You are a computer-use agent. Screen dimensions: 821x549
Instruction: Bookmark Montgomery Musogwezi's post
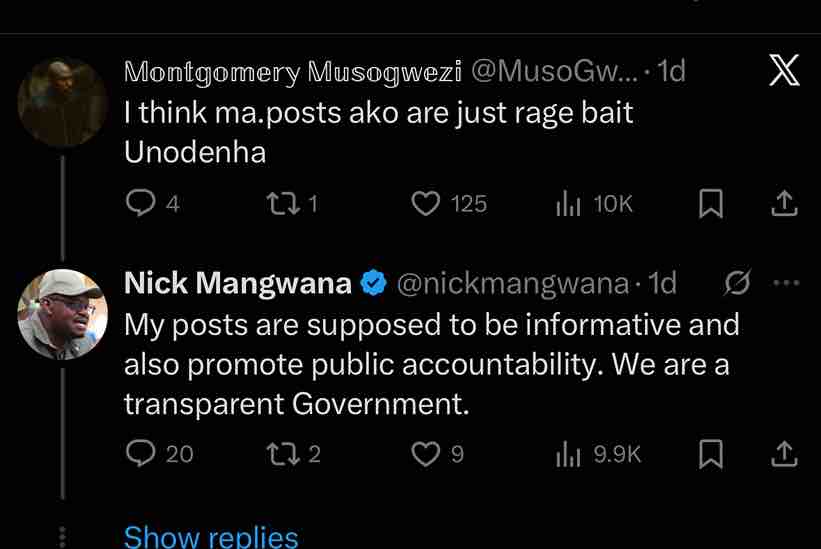(710, 203)
